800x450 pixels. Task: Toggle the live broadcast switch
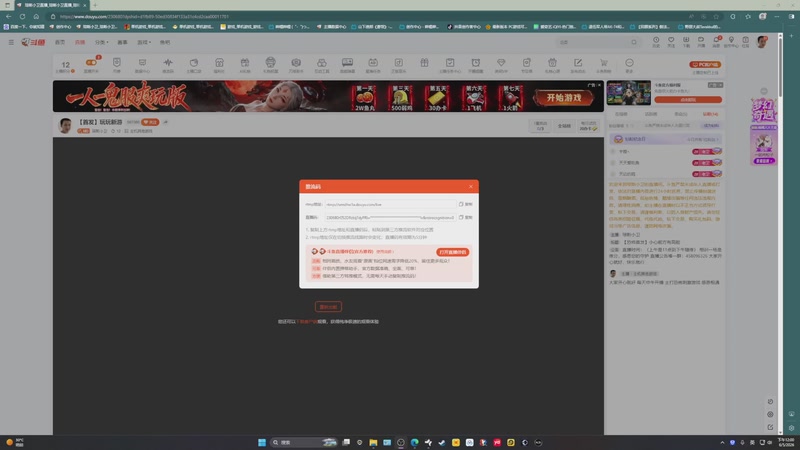click(91, 62)
